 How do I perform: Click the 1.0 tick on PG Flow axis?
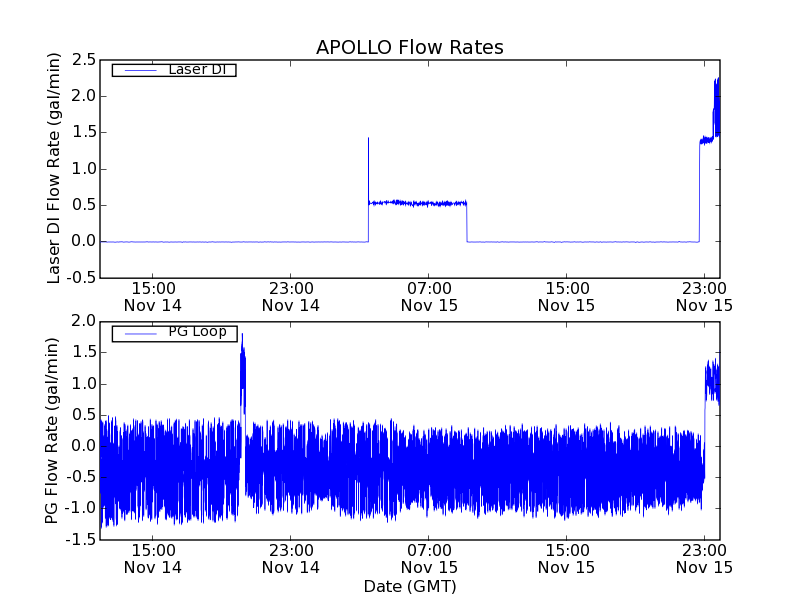[84, 384]
